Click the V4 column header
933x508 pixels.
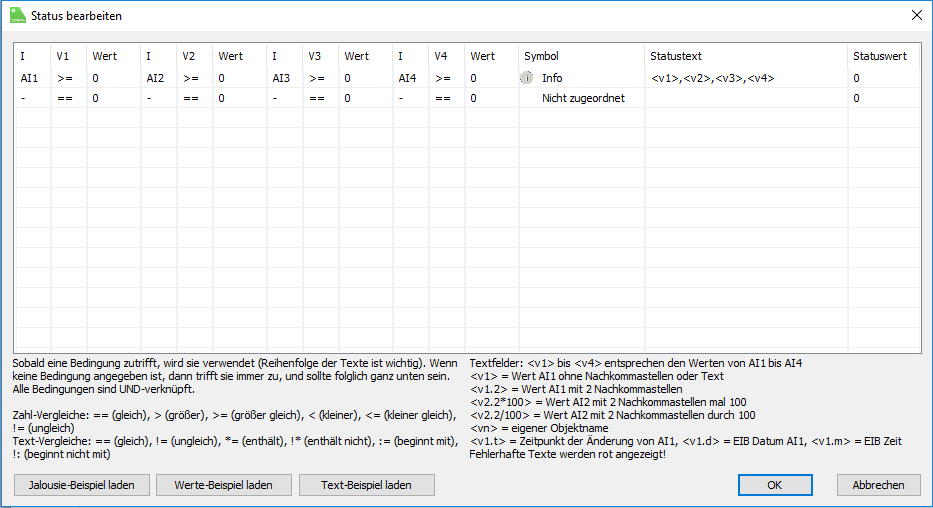click(447, 56)
